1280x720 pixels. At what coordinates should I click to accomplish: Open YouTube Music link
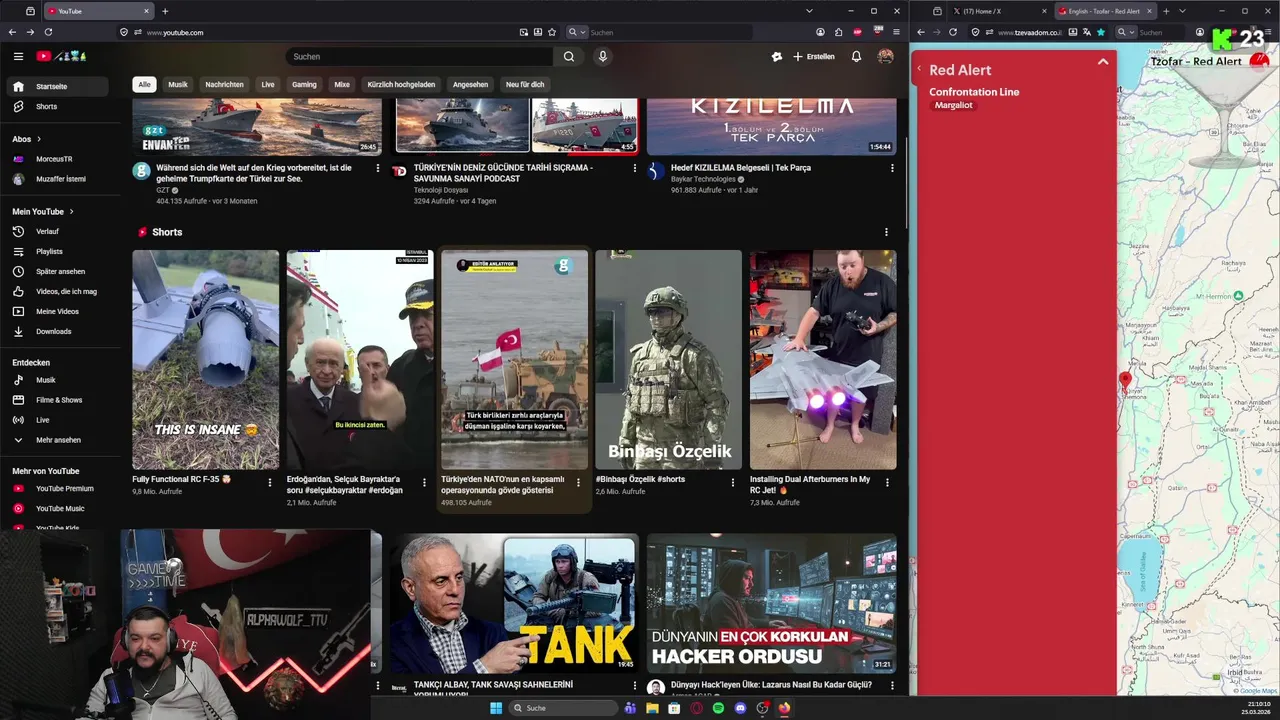(x=60, y=509)
